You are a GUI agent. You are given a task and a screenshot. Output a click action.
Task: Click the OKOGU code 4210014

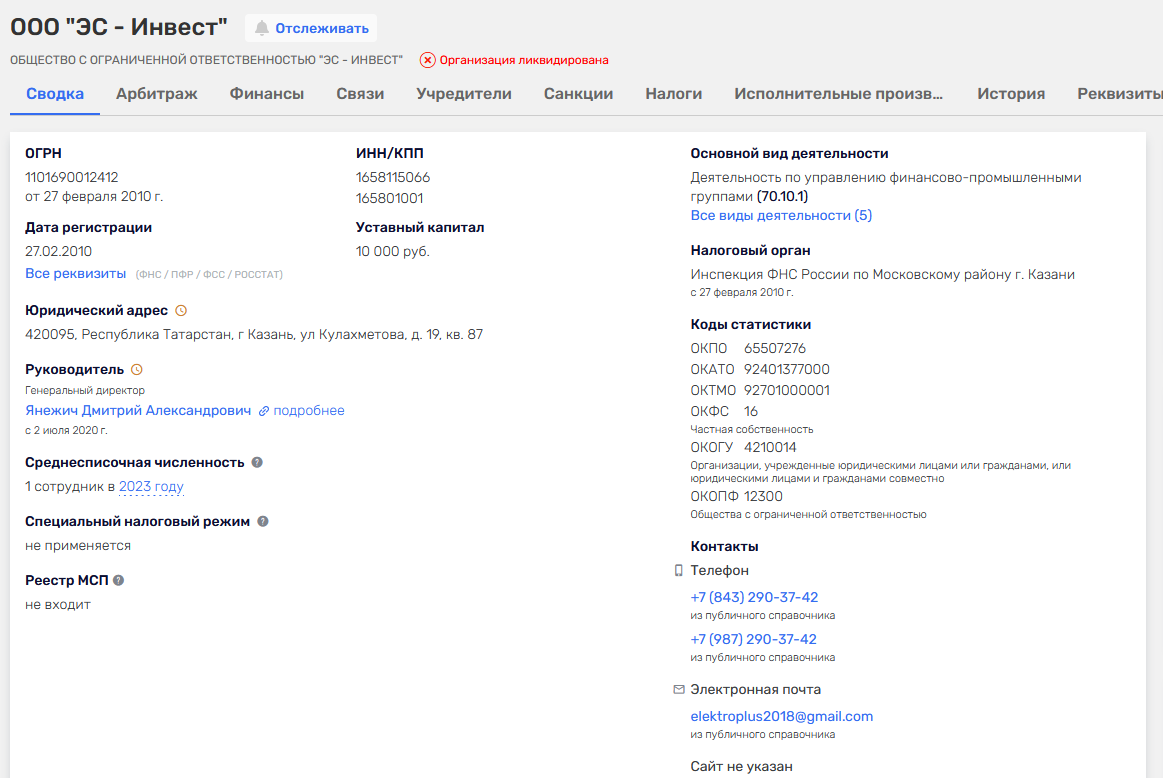770,447
